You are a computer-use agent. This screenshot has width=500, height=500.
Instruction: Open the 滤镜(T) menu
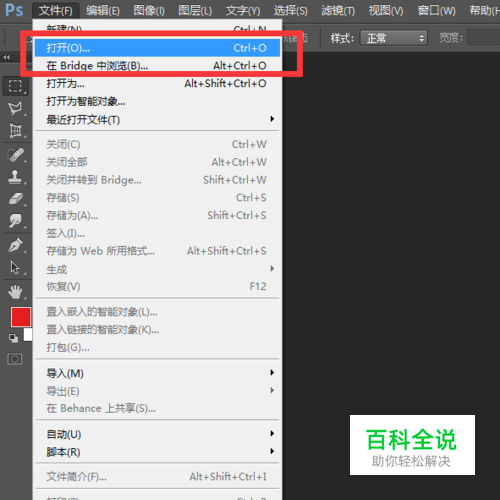338,11
